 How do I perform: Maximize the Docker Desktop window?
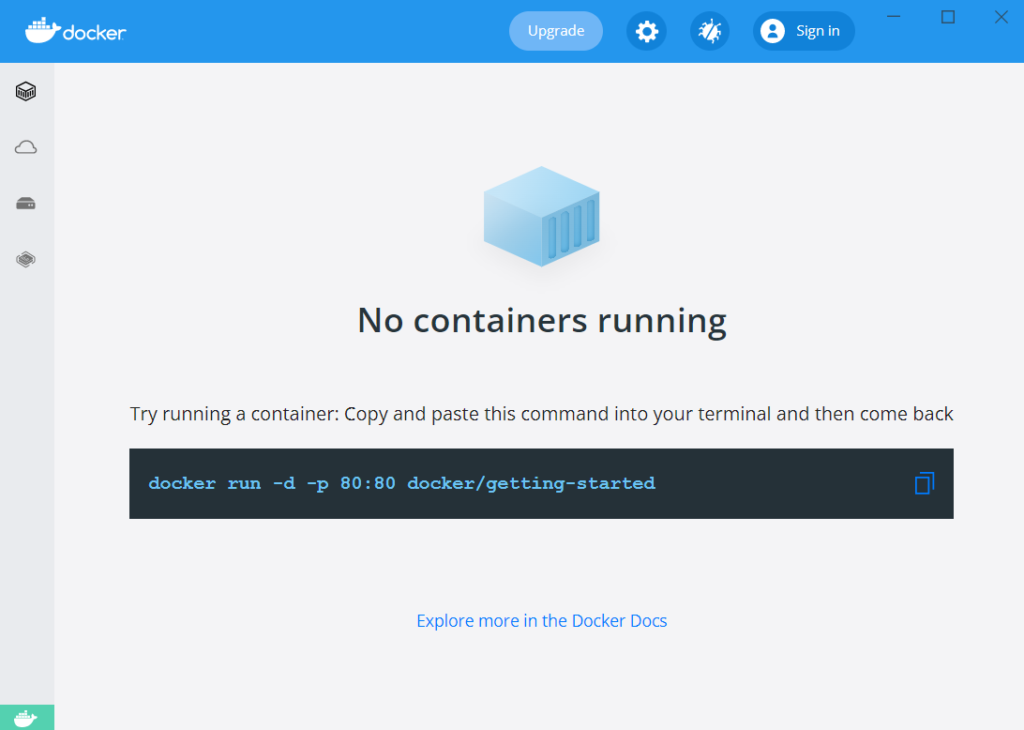point(945,17)
